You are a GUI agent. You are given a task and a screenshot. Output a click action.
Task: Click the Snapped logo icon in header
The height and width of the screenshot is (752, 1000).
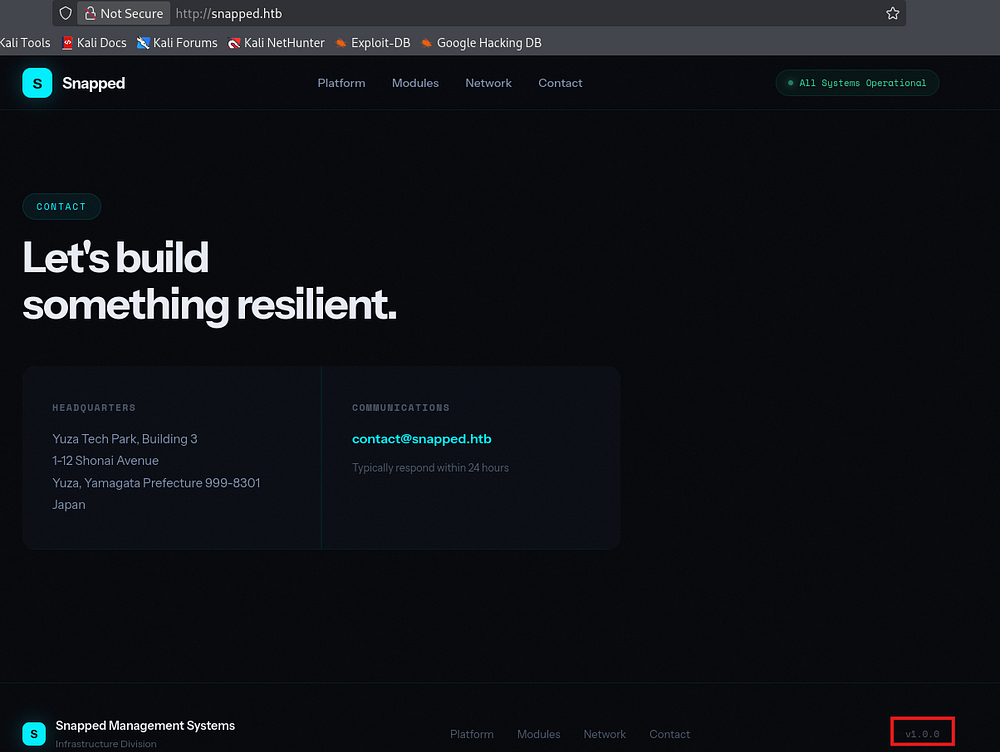[x=37, y=83]
